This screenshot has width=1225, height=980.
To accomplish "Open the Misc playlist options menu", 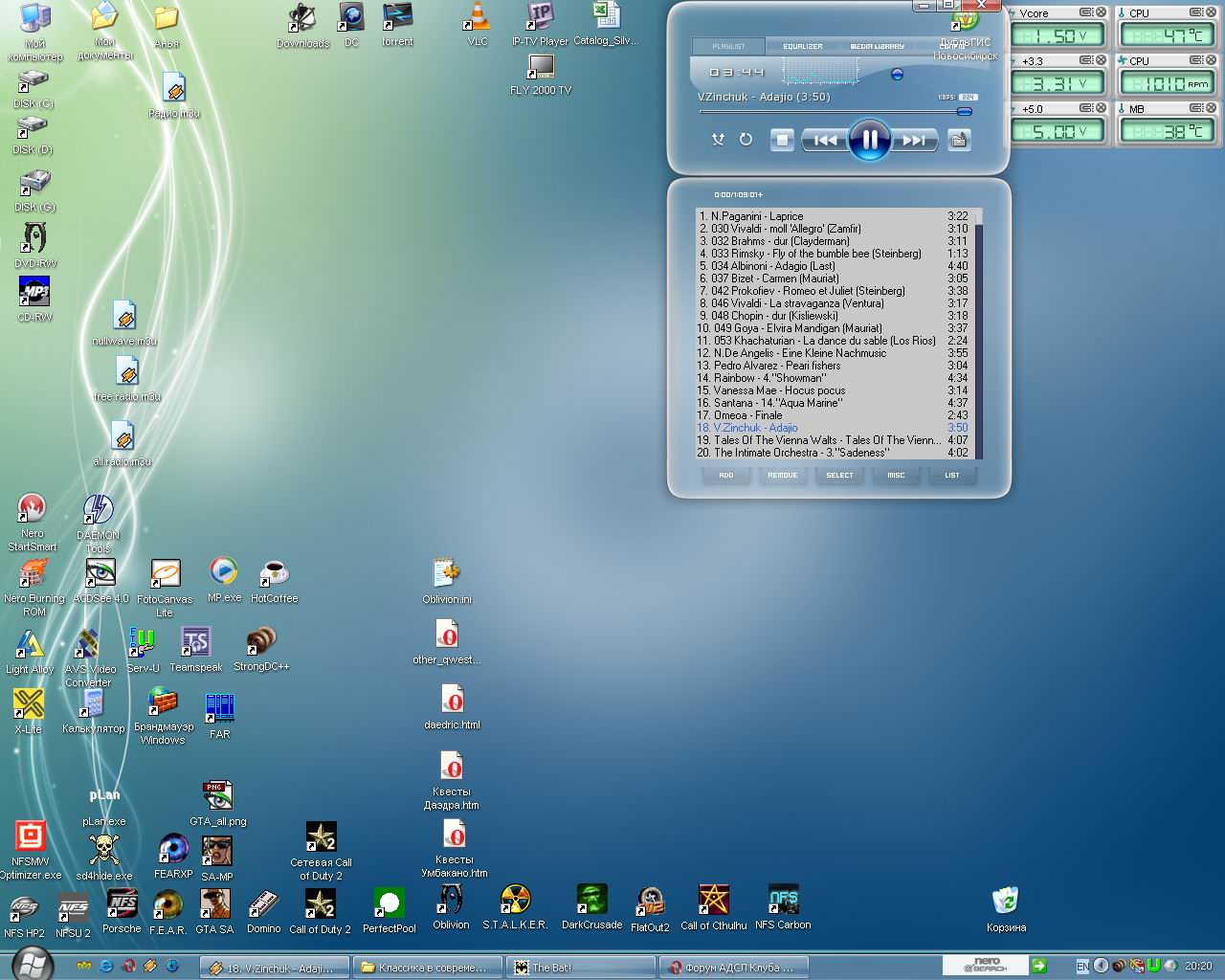I will coord(896,475).
